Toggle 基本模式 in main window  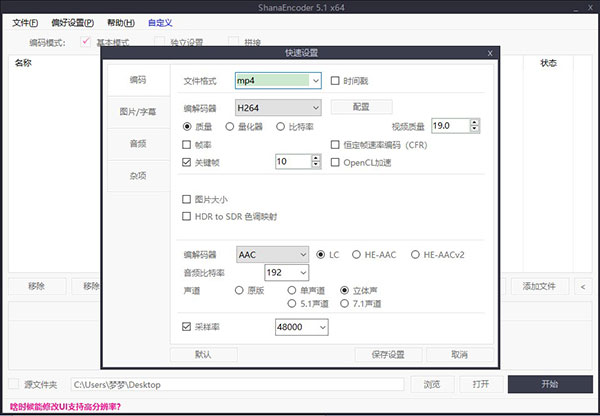[x=85, y=41]
